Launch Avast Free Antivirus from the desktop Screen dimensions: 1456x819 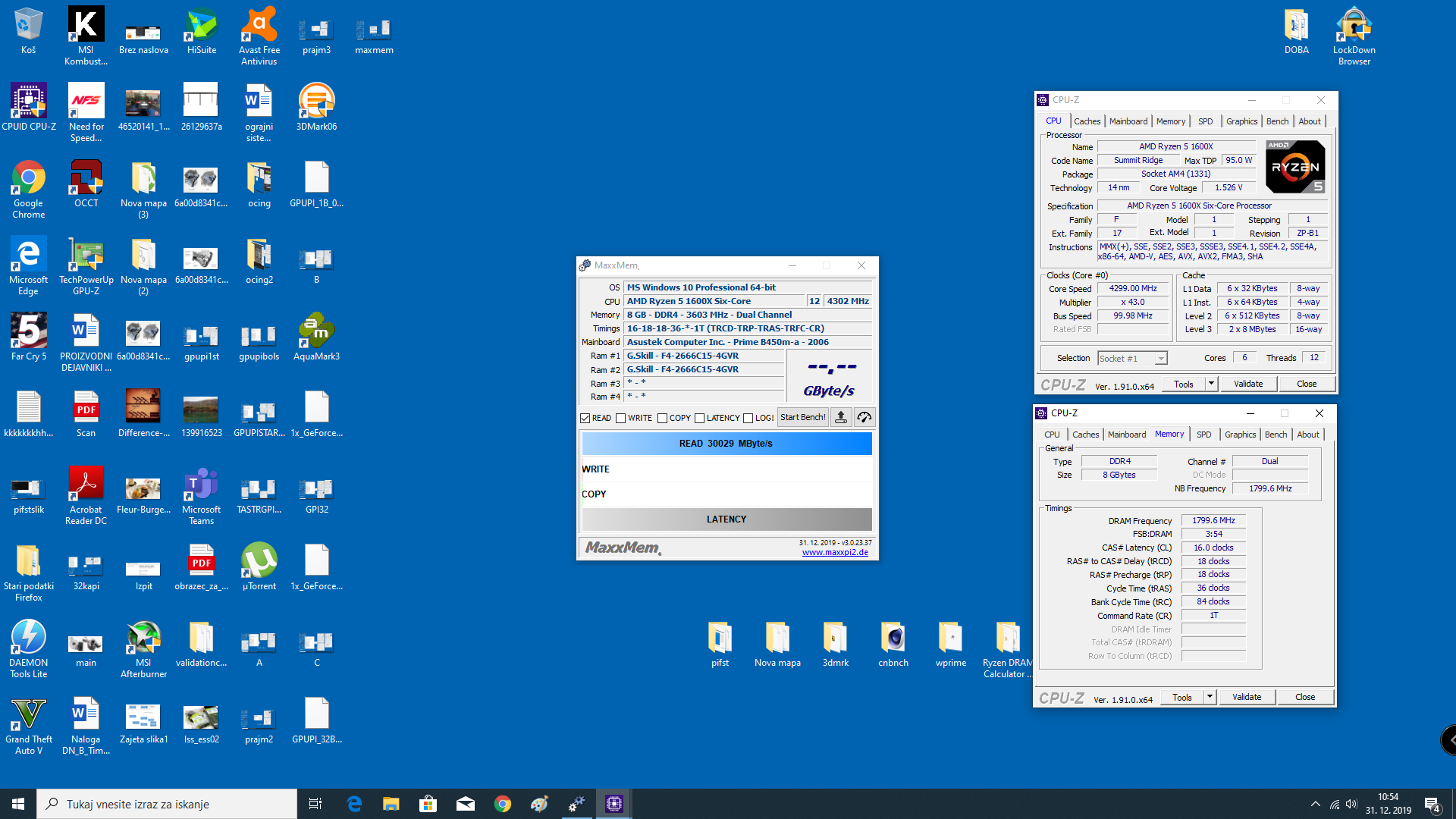[259, 36]
